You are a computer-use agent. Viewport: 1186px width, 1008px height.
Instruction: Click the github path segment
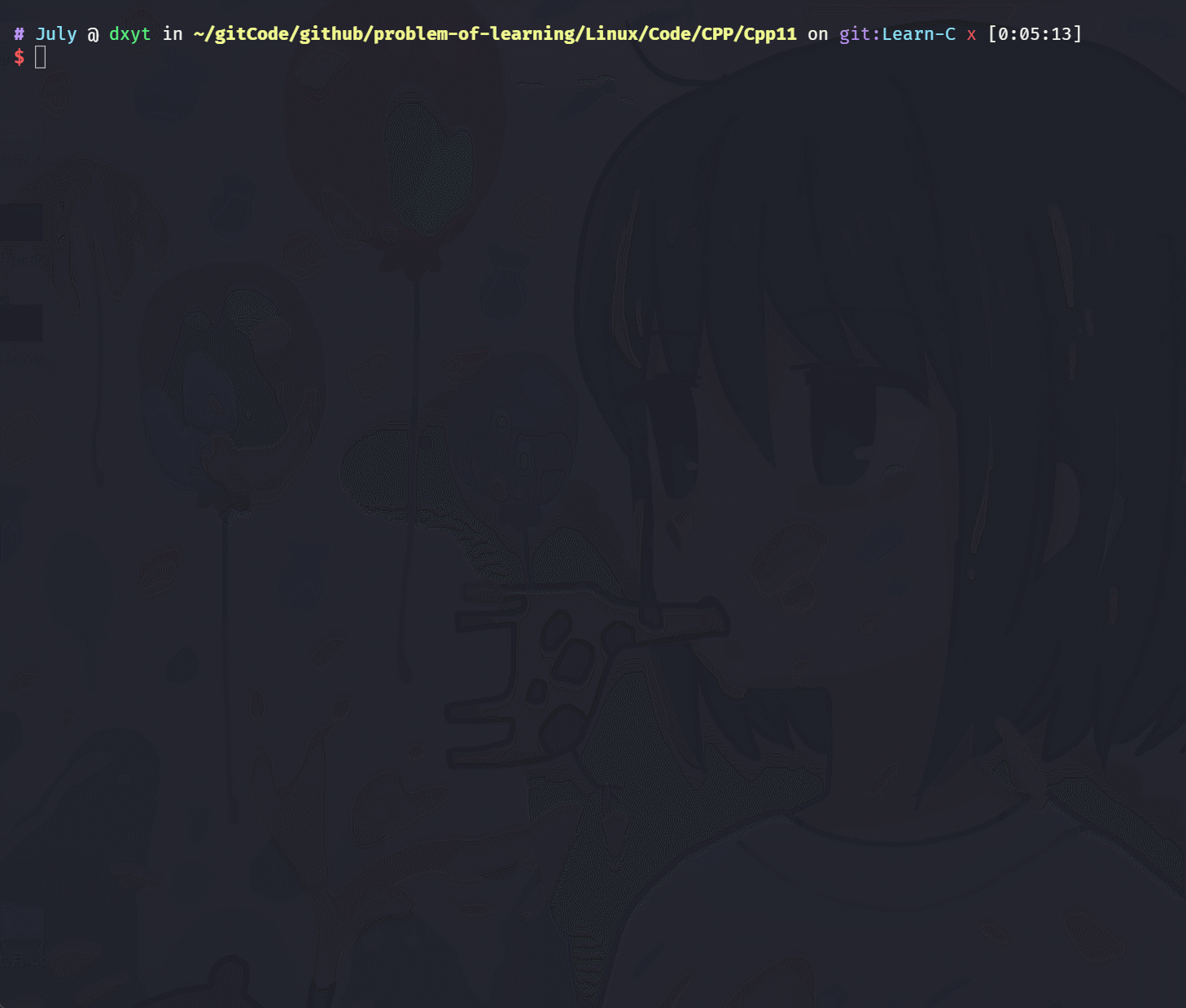pos(331,34)
